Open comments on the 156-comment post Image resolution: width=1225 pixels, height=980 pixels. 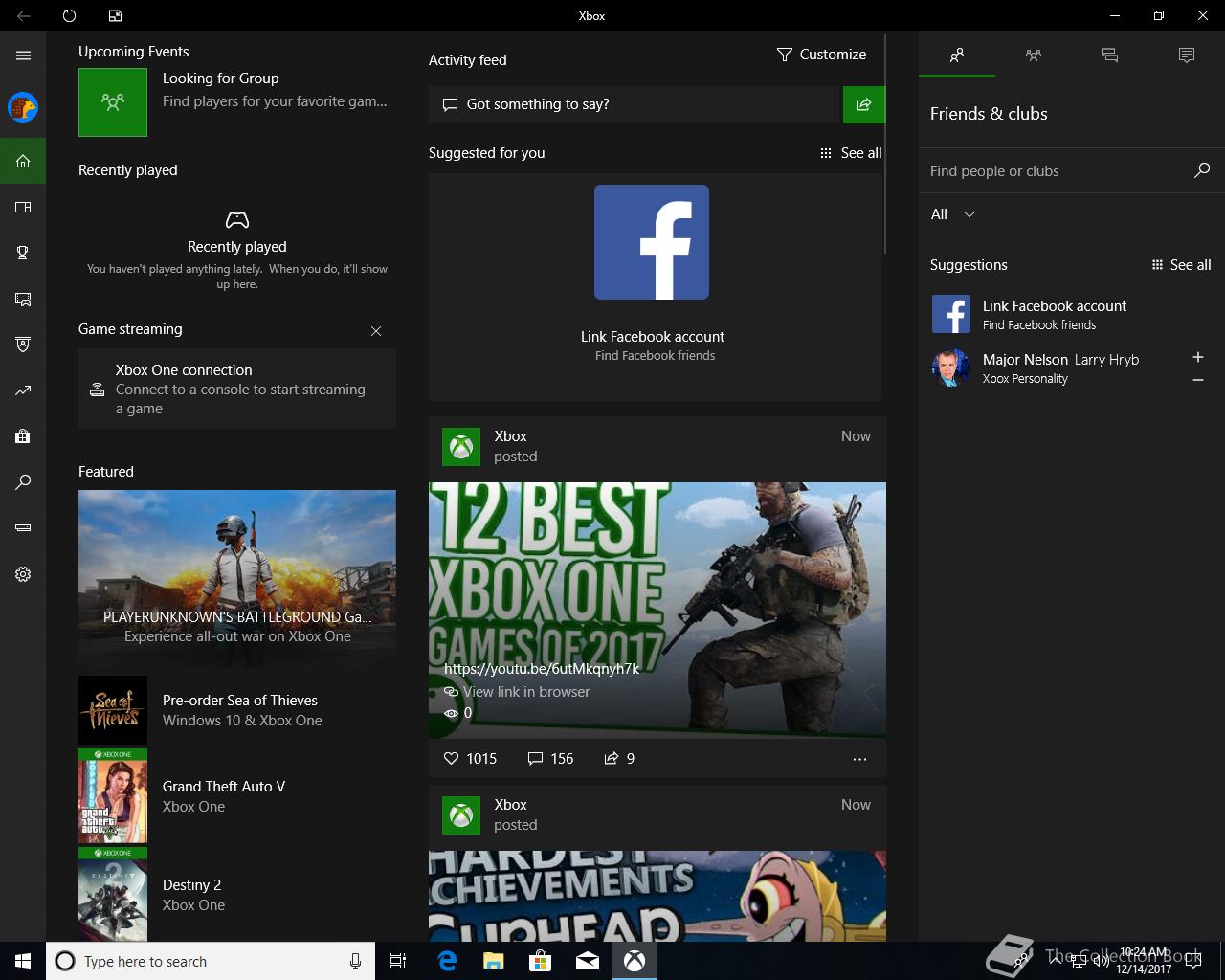tap(550, 758)
